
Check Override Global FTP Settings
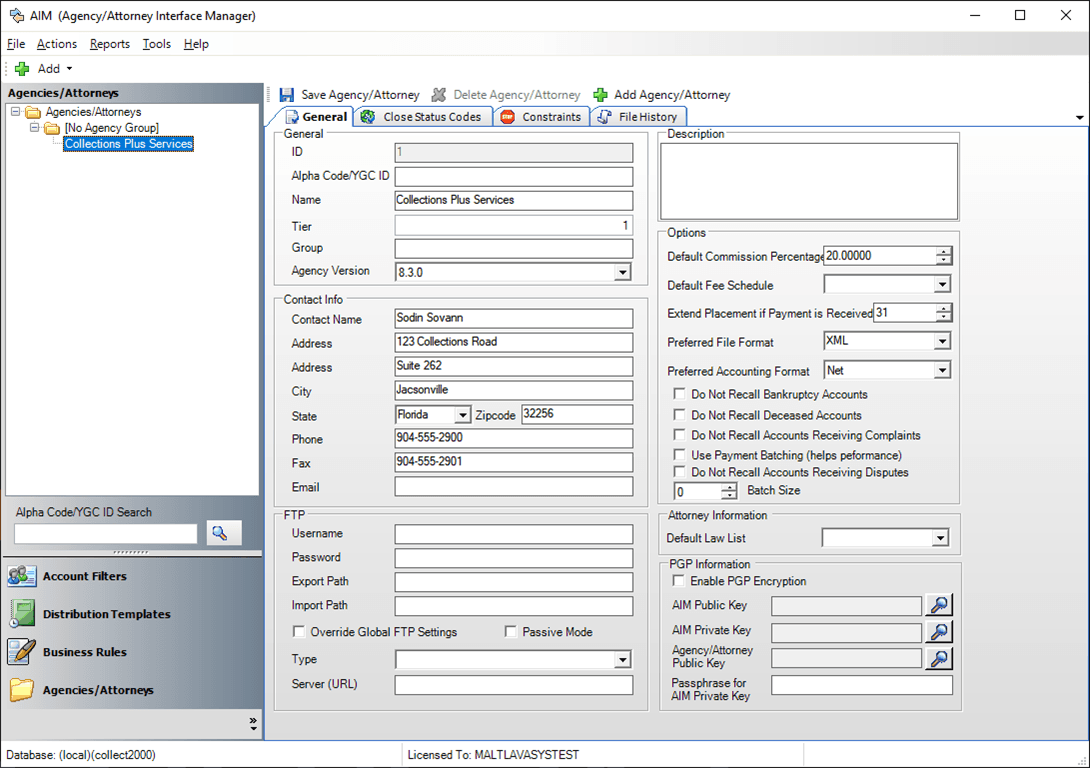point(299,632)
